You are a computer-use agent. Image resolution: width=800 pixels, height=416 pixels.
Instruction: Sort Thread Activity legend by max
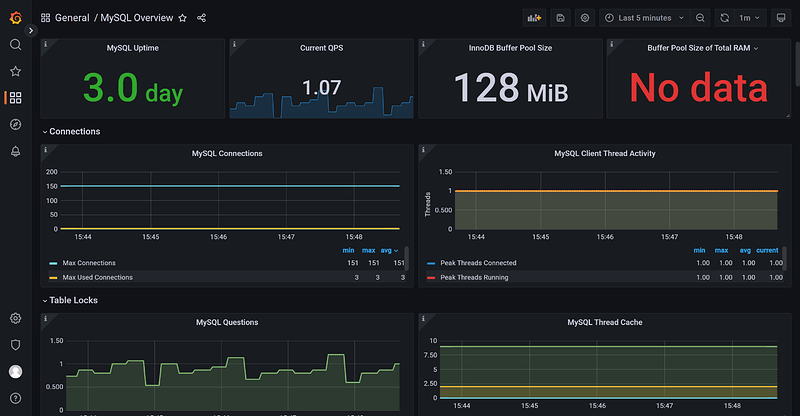(721, 250)
